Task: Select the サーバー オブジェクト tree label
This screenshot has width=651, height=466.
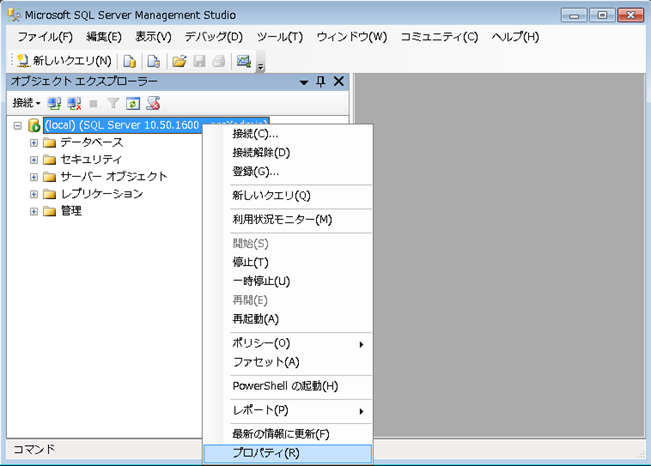Action: [114, 177]
